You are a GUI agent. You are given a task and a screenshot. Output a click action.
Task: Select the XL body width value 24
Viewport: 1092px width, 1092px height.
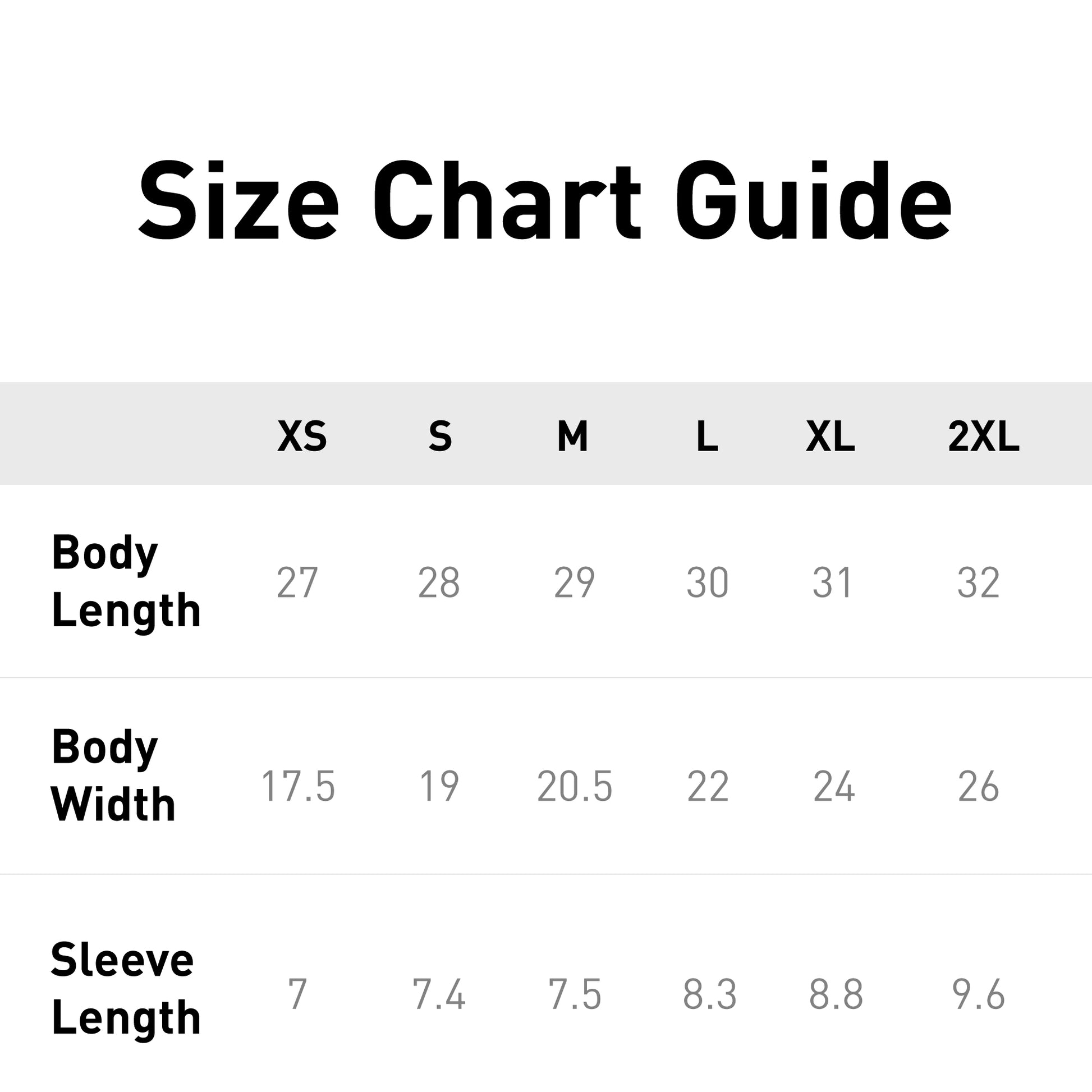(x=834, y=786)
